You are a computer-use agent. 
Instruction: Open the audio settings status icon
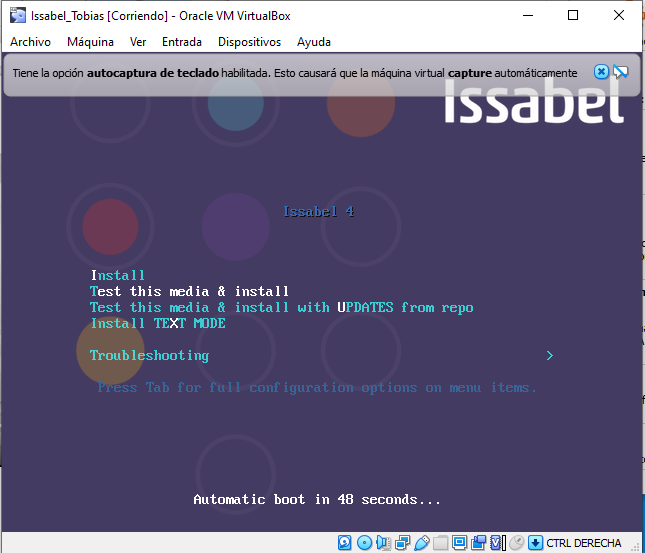click(383, 543)
